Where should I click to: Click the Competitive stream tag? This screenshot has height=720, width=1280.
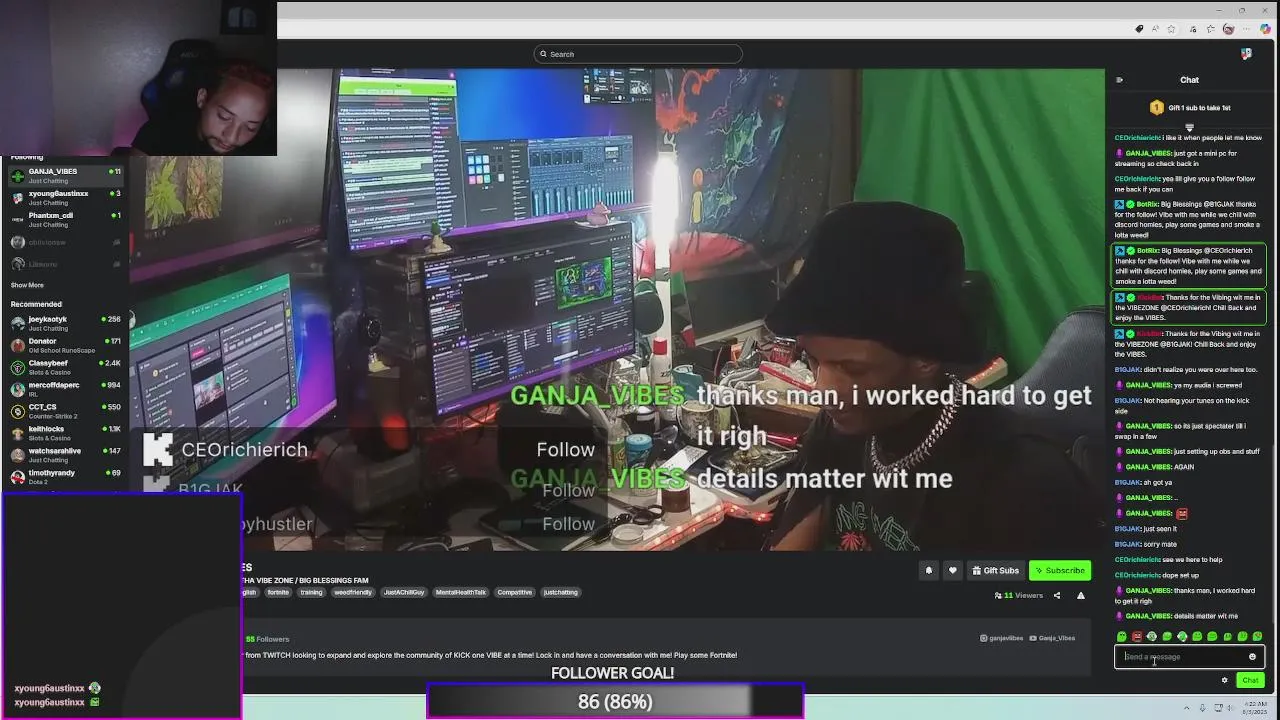coord(515,592)
